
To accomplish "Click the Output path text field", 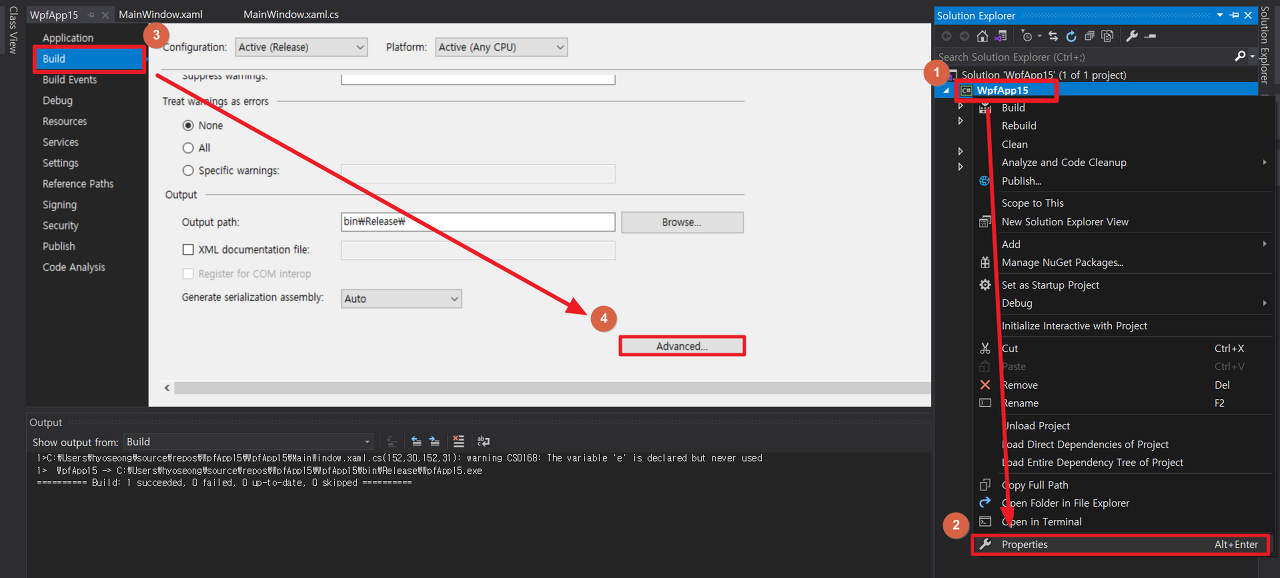I will (478, 222).
